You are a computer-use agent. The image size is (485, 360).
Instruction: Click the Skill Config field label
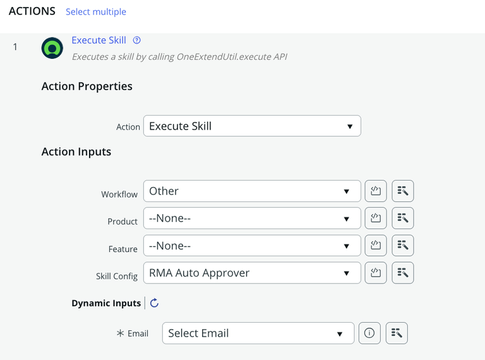(x=117, y=276)
